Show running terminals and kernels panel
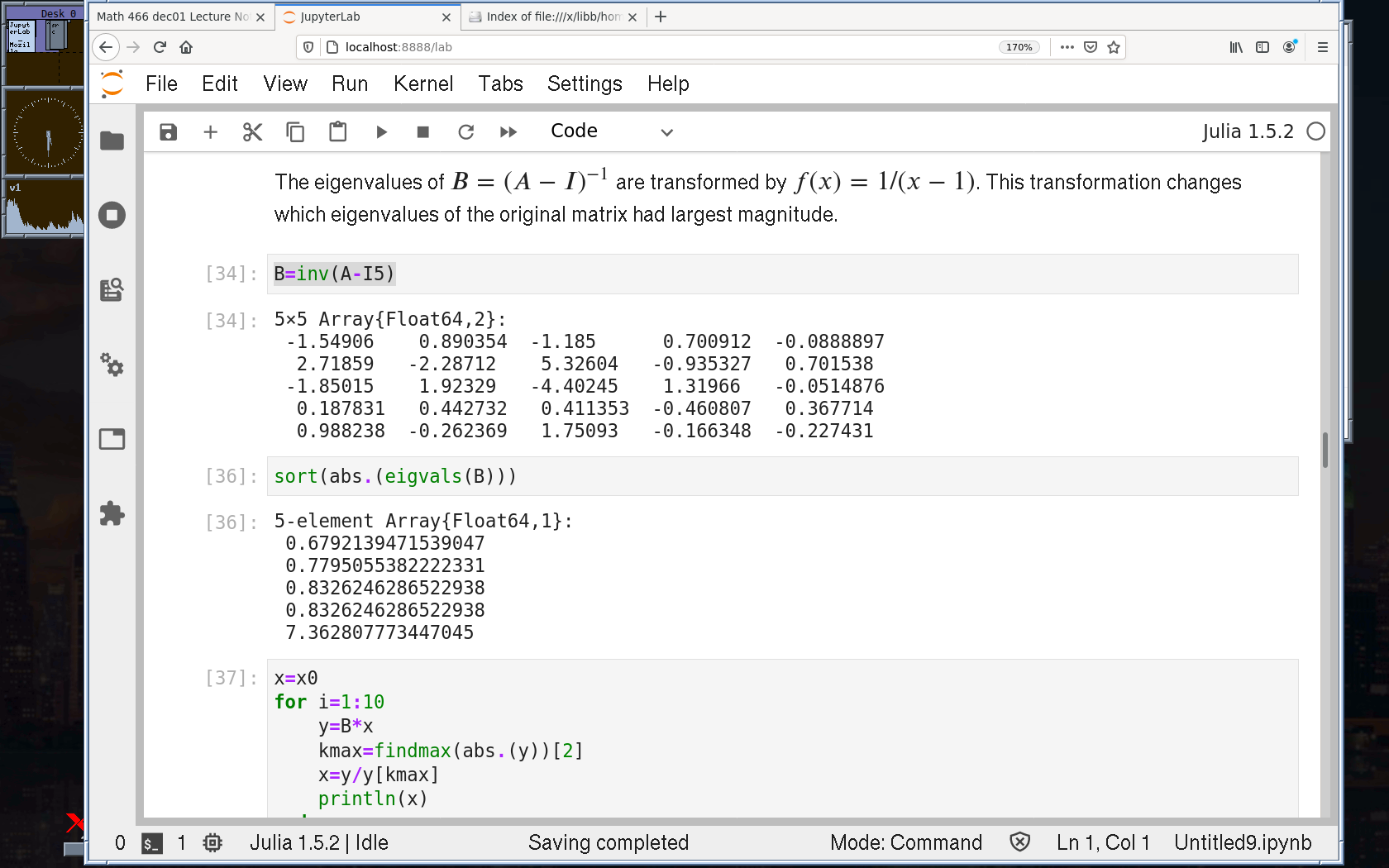The width and height of the screenshot is (1389, 868). [112, 216]
